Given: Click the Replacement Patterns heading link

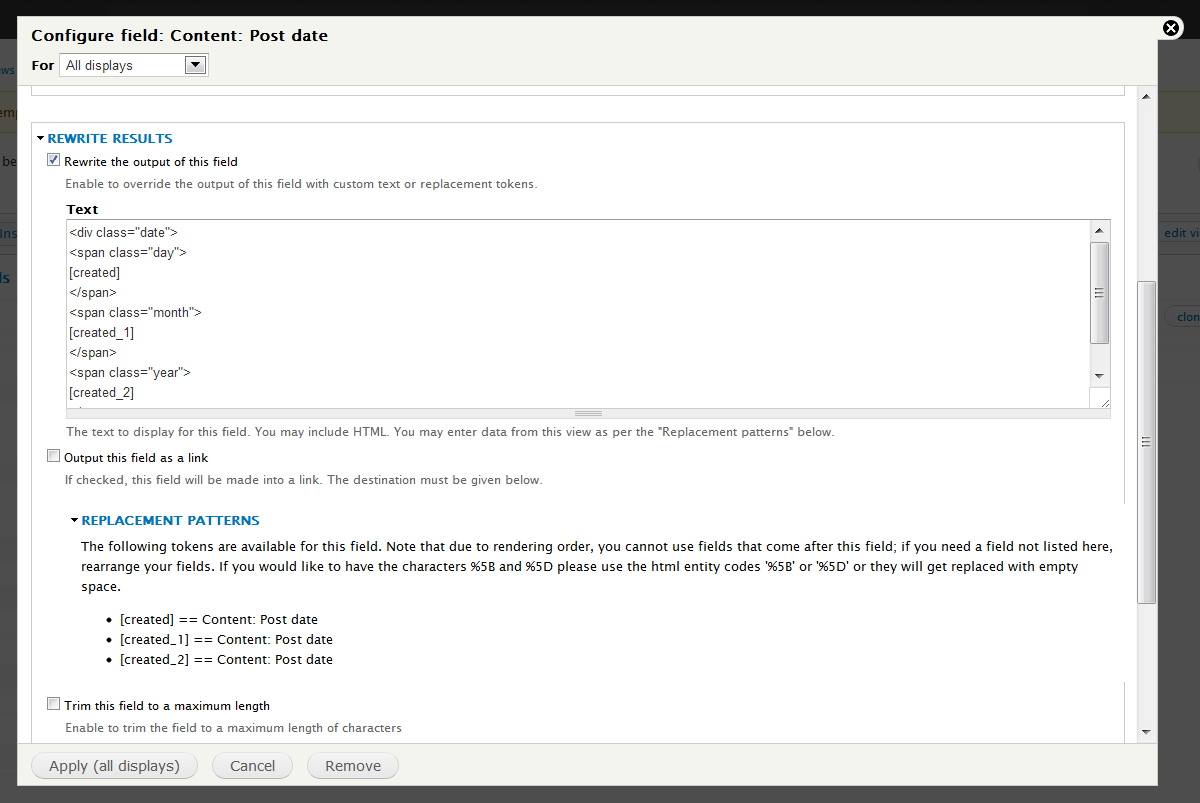Looking at the screenshot, I should (x=171, y=521).
